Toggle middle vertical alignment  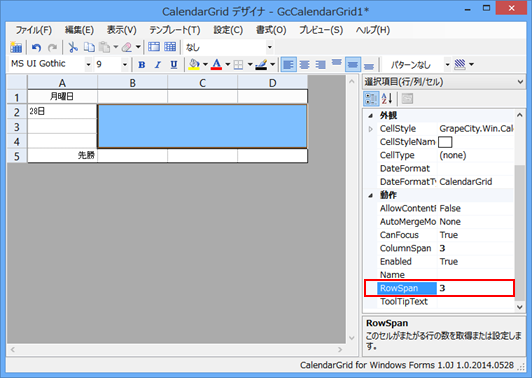point(353,64)
